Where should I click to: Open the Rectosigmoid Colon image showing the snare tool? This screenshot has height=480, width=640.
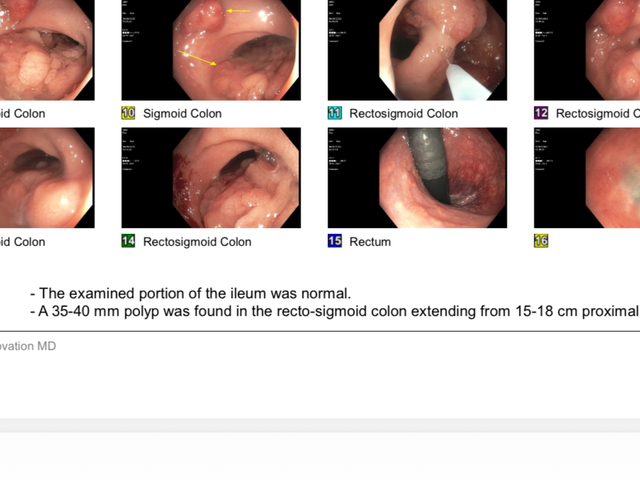417,50
